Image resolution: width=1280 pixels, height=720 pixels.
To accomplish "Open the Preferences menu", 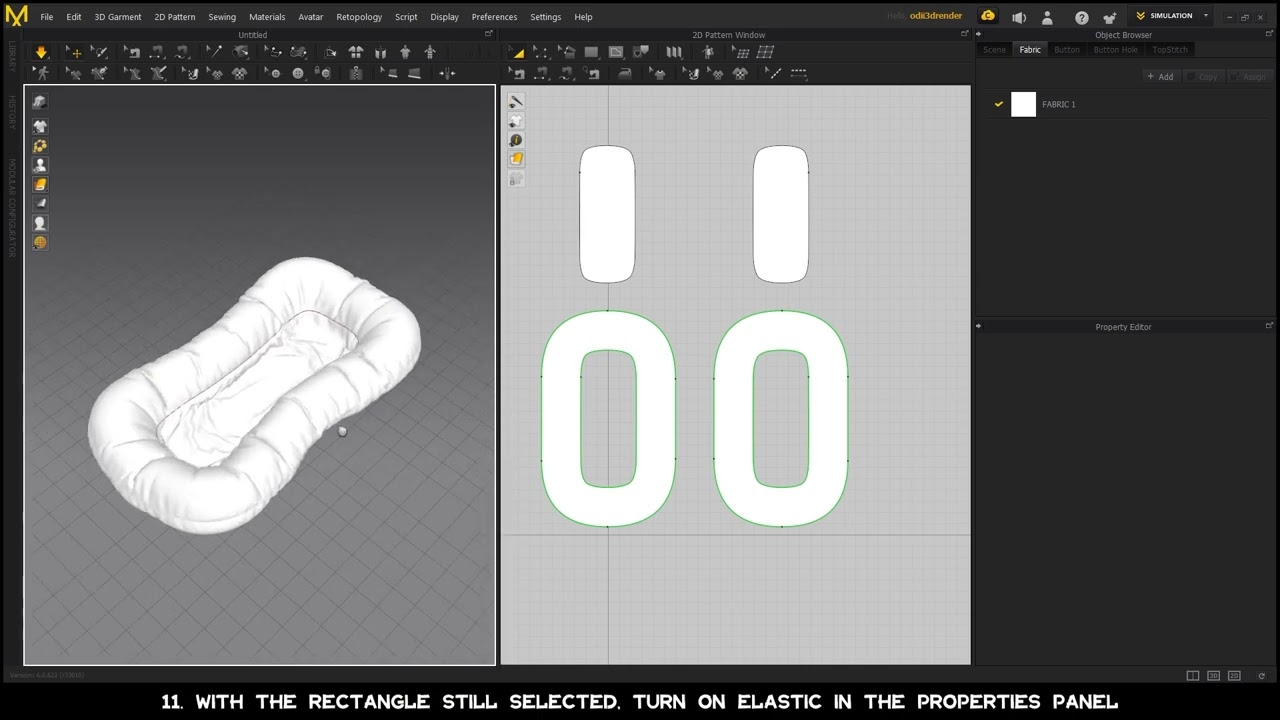I will coord(494,17).
